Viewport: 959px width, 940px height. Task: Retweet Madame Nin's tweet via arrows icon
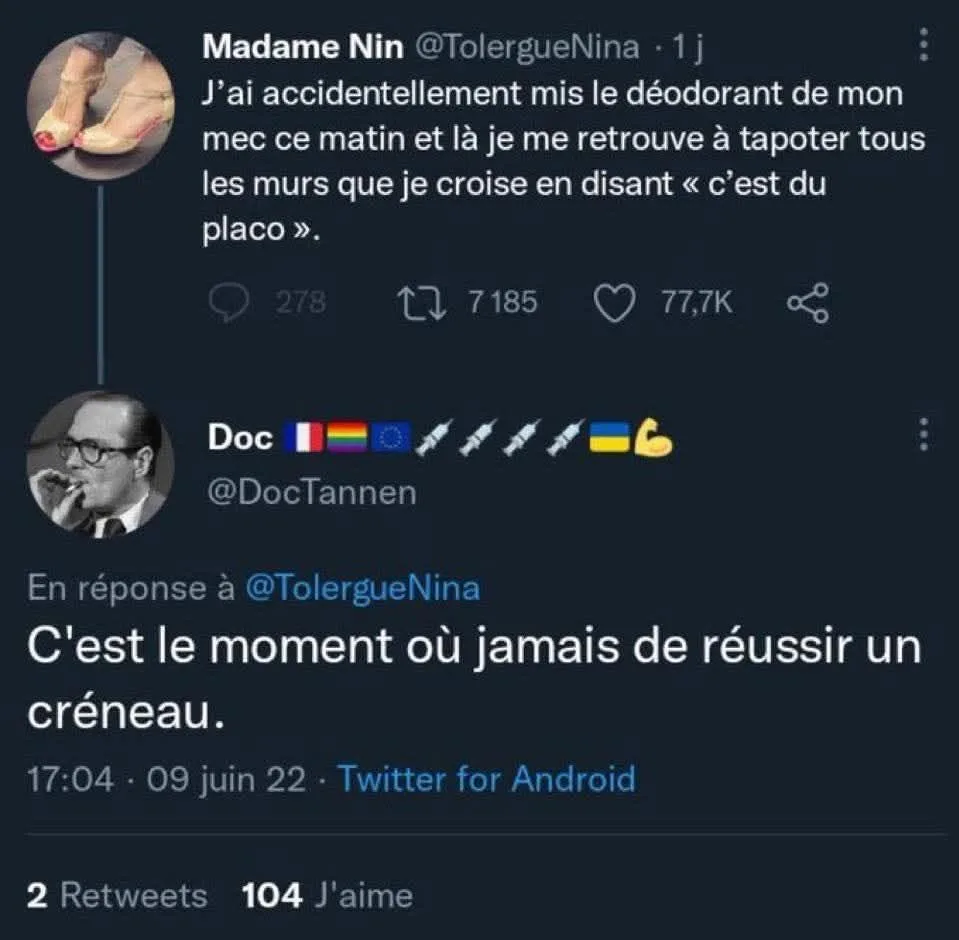pyautogui.click(x=421, y=303)
